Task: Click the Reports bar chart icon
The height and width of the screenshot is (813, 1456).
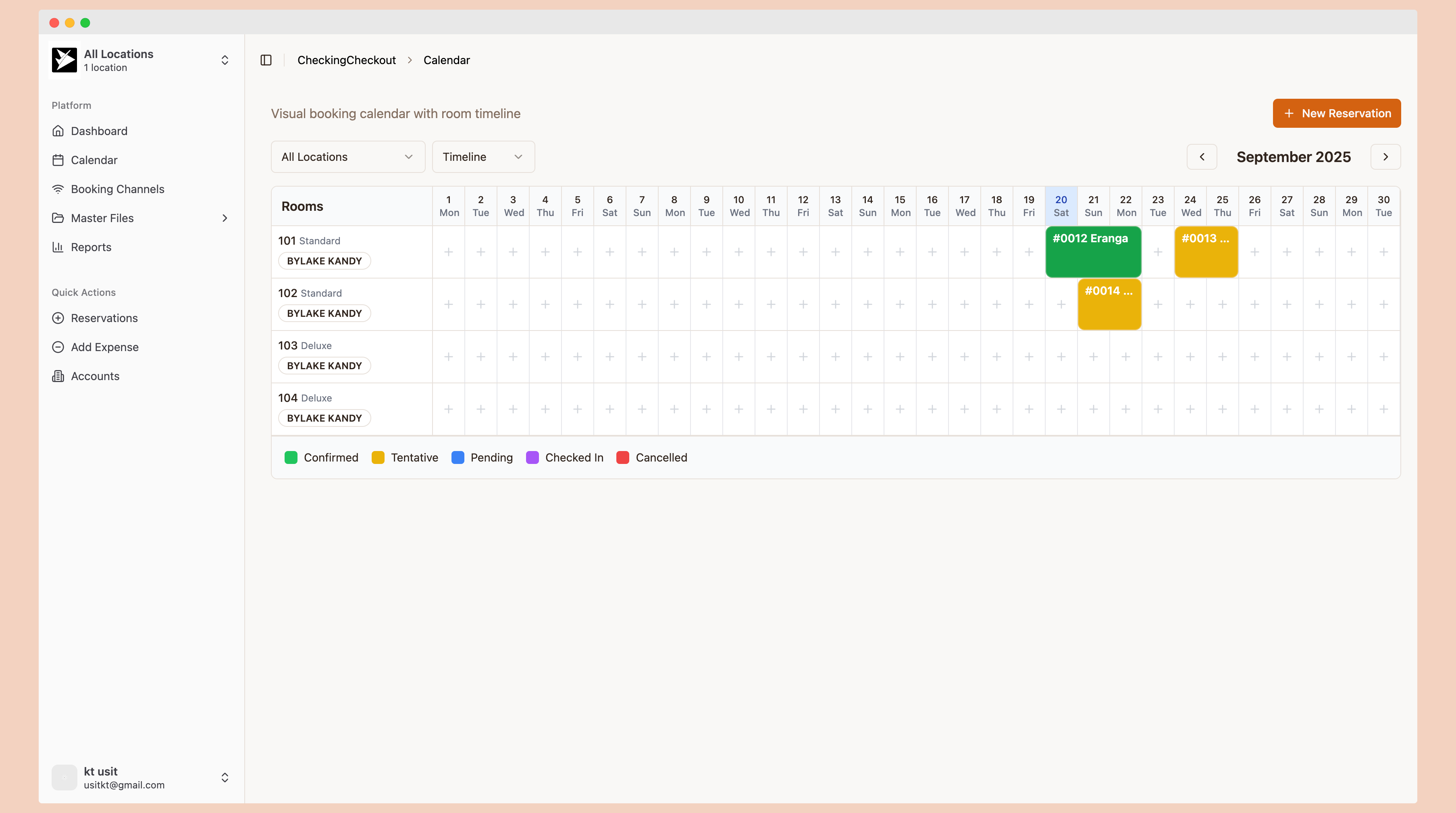Action: point(58,247)
